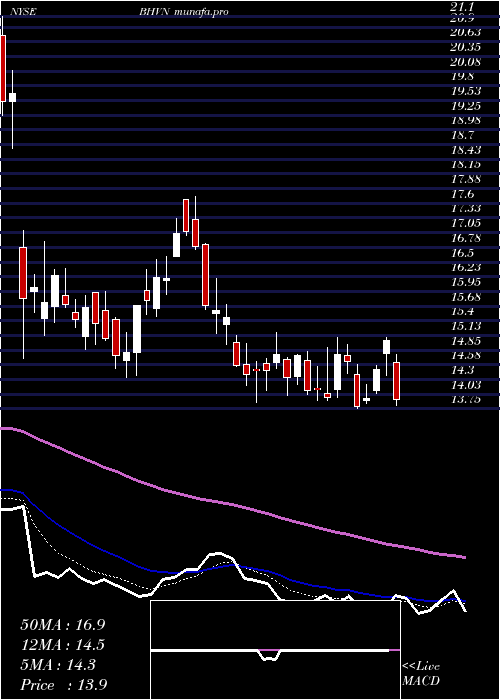
Task: Click the 12MA : 14.5 readout
Action: click(x=63, y=645)
